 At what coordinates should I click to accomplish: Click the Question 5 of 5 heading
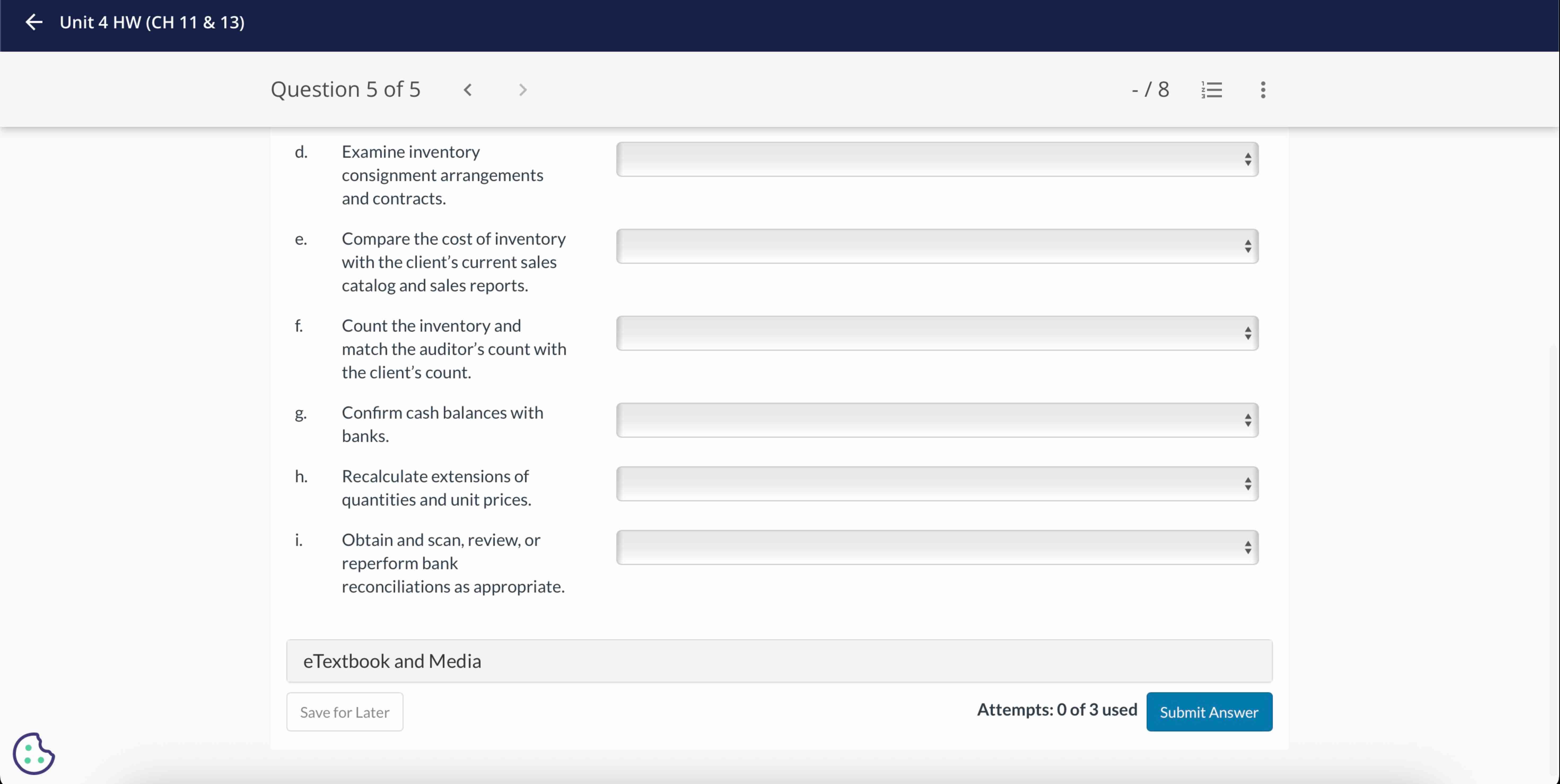coord(345,90)
